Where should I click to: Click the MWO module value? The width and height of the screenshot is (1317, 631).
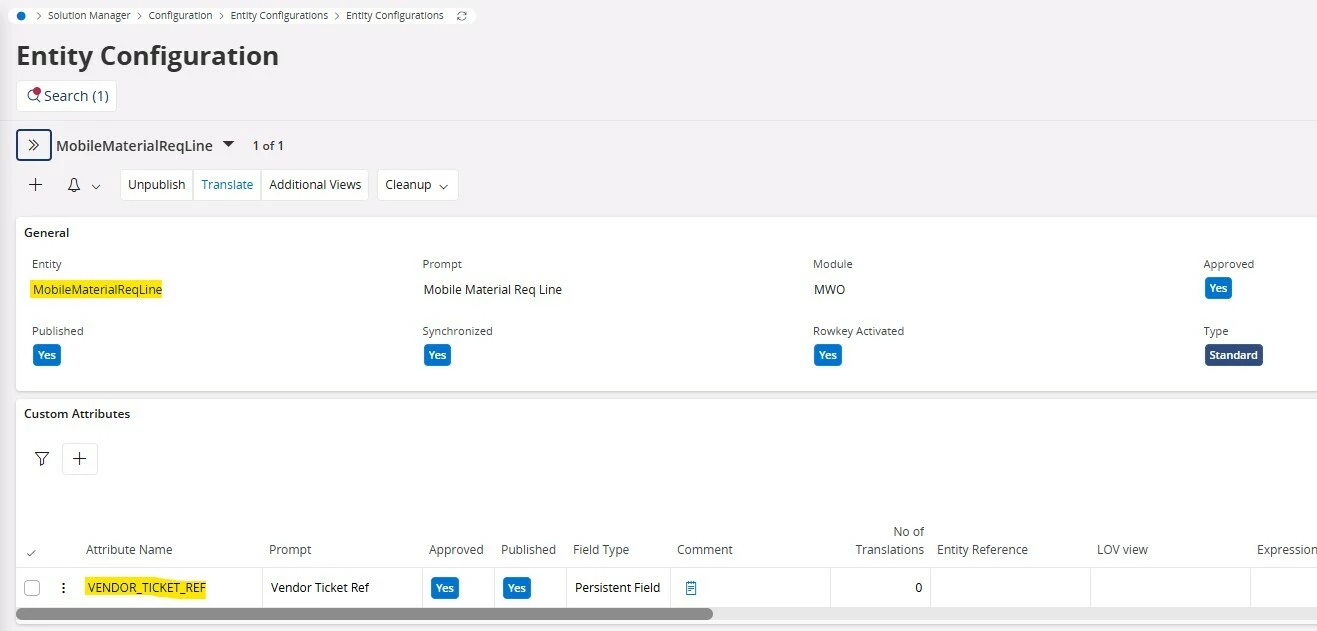pyautogui.click(x=830, y=290)
